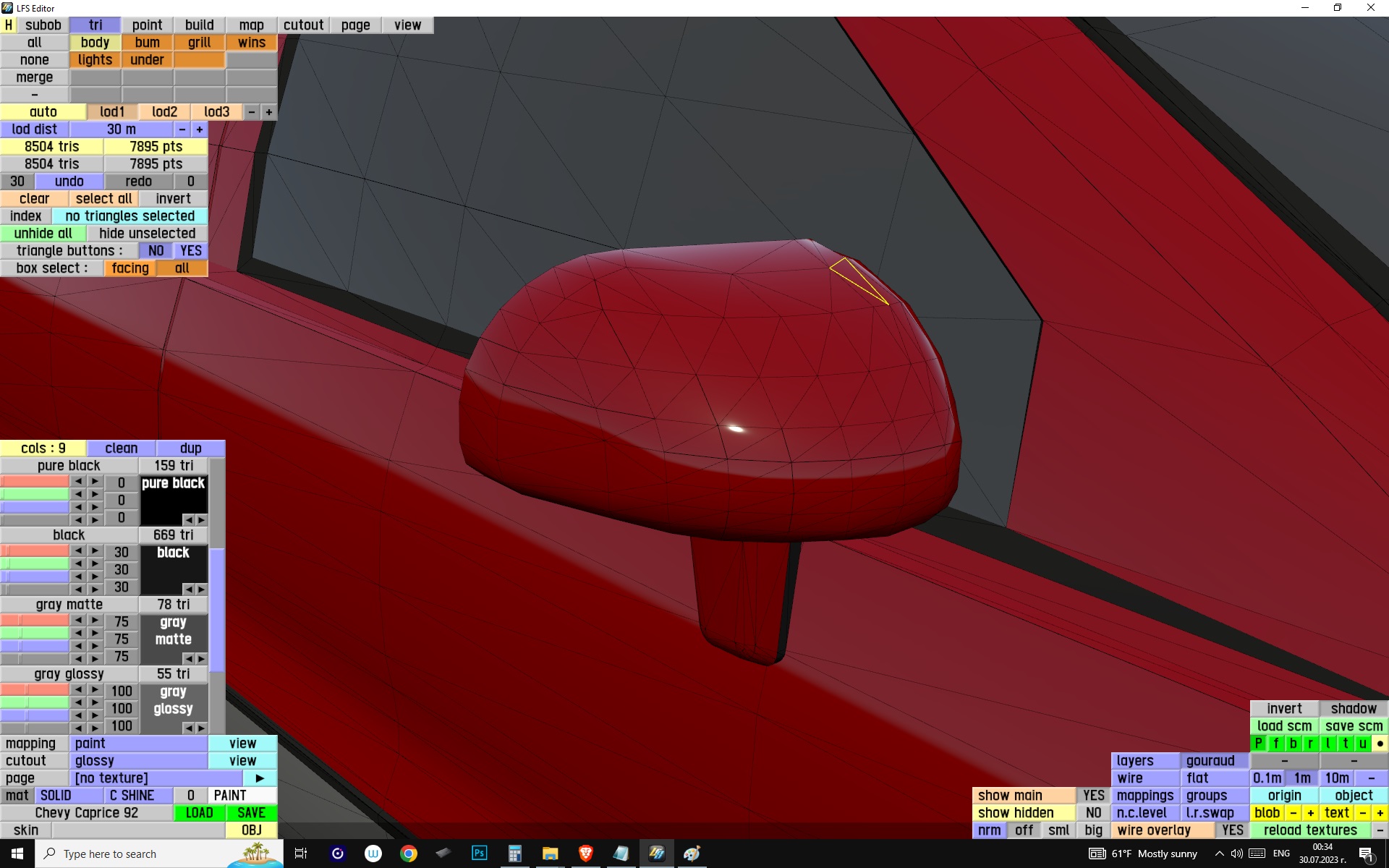Toggle wire overlay YES button
The width and height of the screenshot is (1389, 868).
click(1232, 830)
